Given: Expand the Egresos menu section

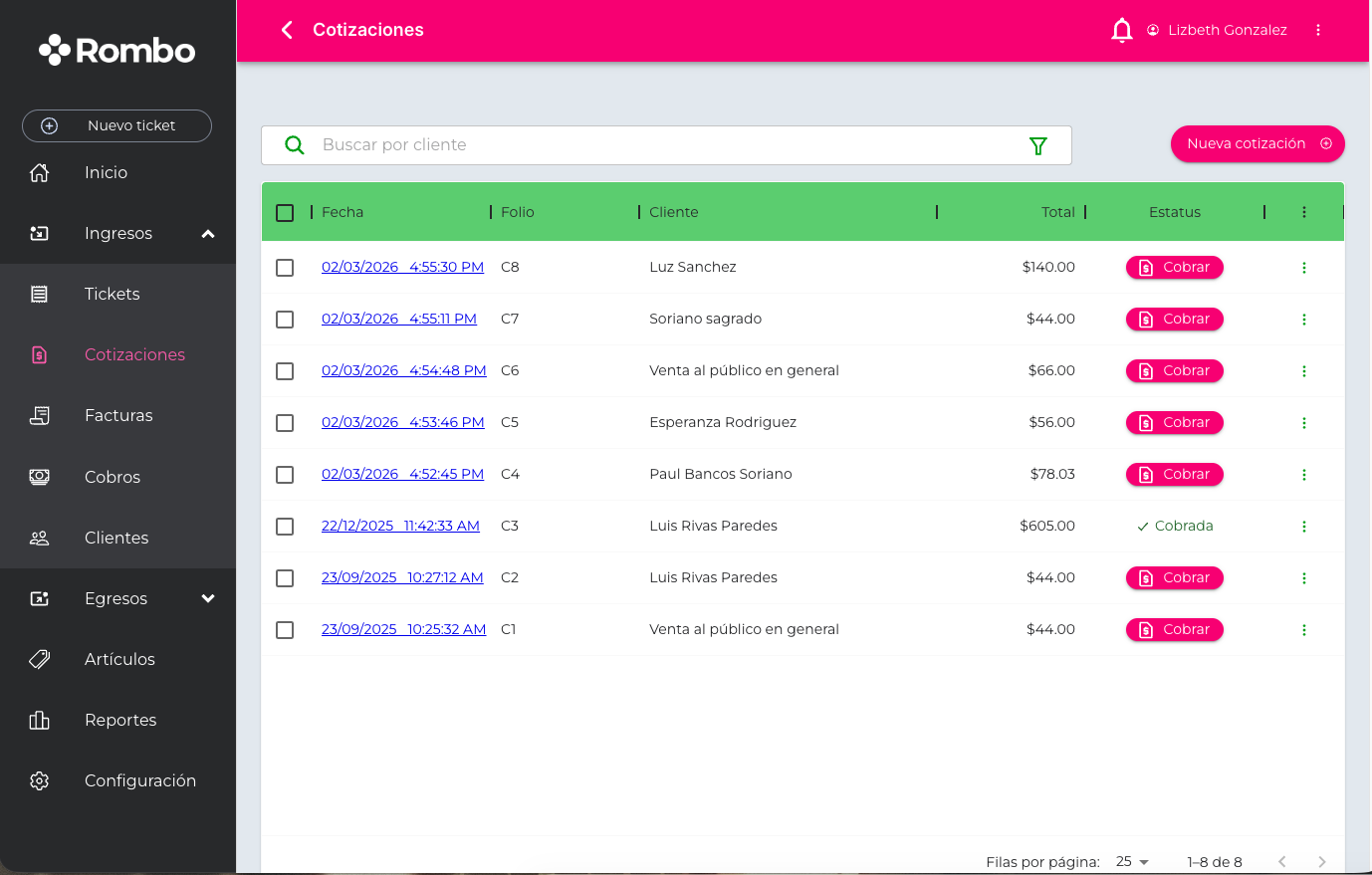Looking at the screenshot, I should point(207,598).
